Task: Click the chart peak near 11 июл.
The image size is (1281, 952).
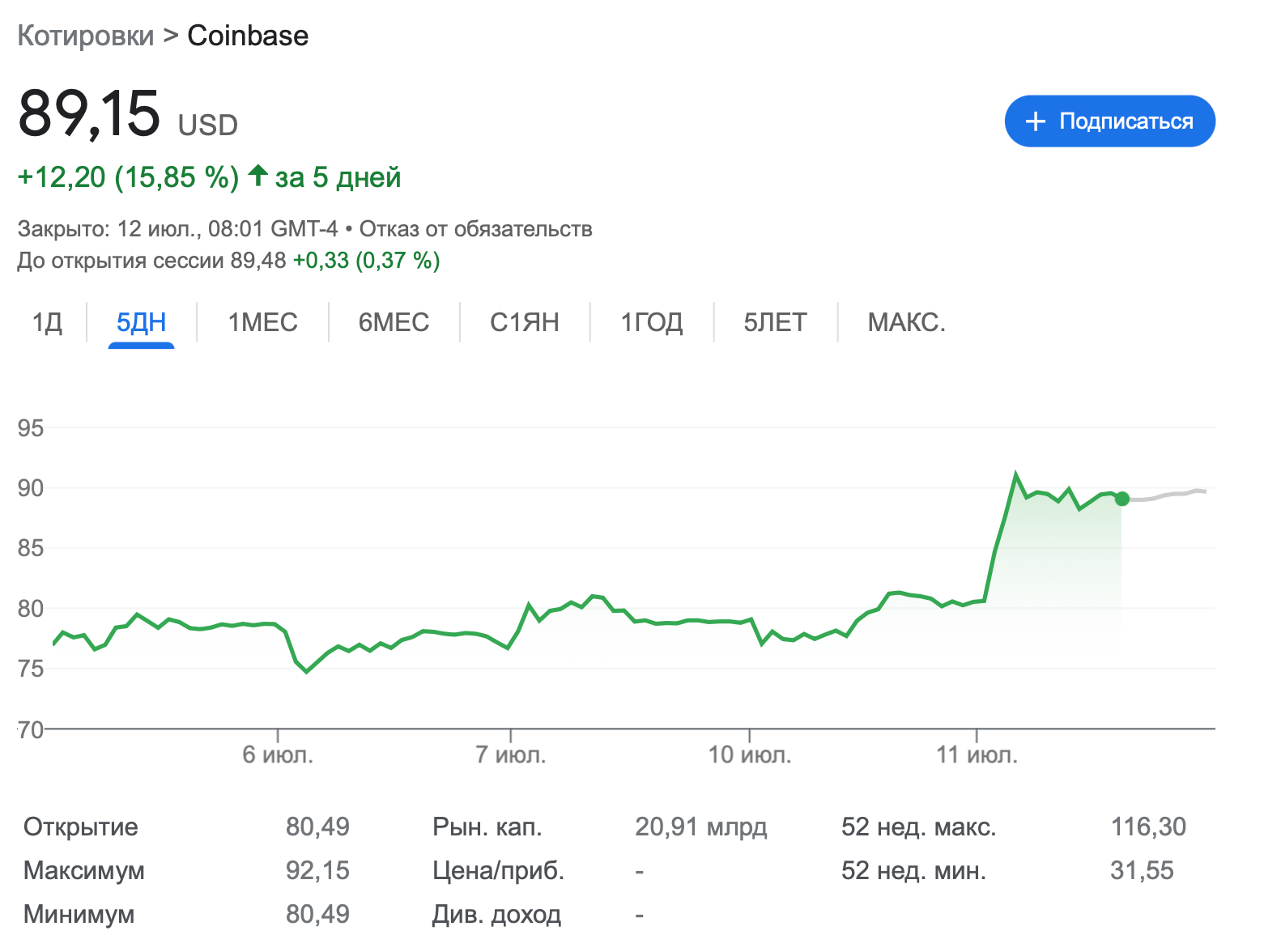Action: (x=1015, y=475)
